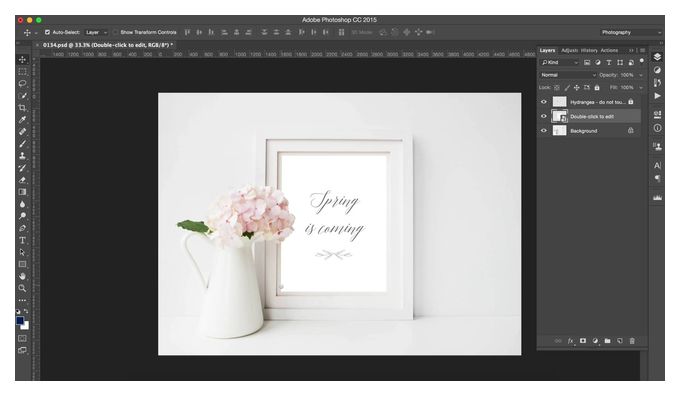Toggle layer filtering on/off switch
Image resolution: width=680 pixels, height=396 pixels.
[642, 62]
